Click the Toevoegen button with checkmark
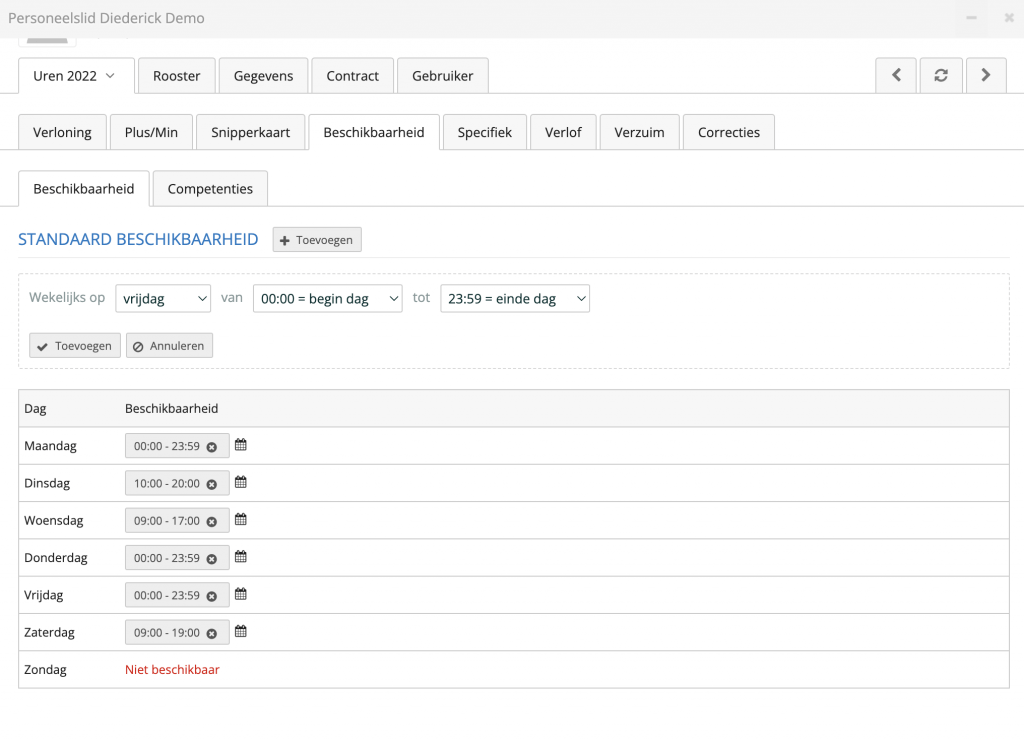Image resolution: width=1024 pixels, height=740 pixels. coord(75,346)
